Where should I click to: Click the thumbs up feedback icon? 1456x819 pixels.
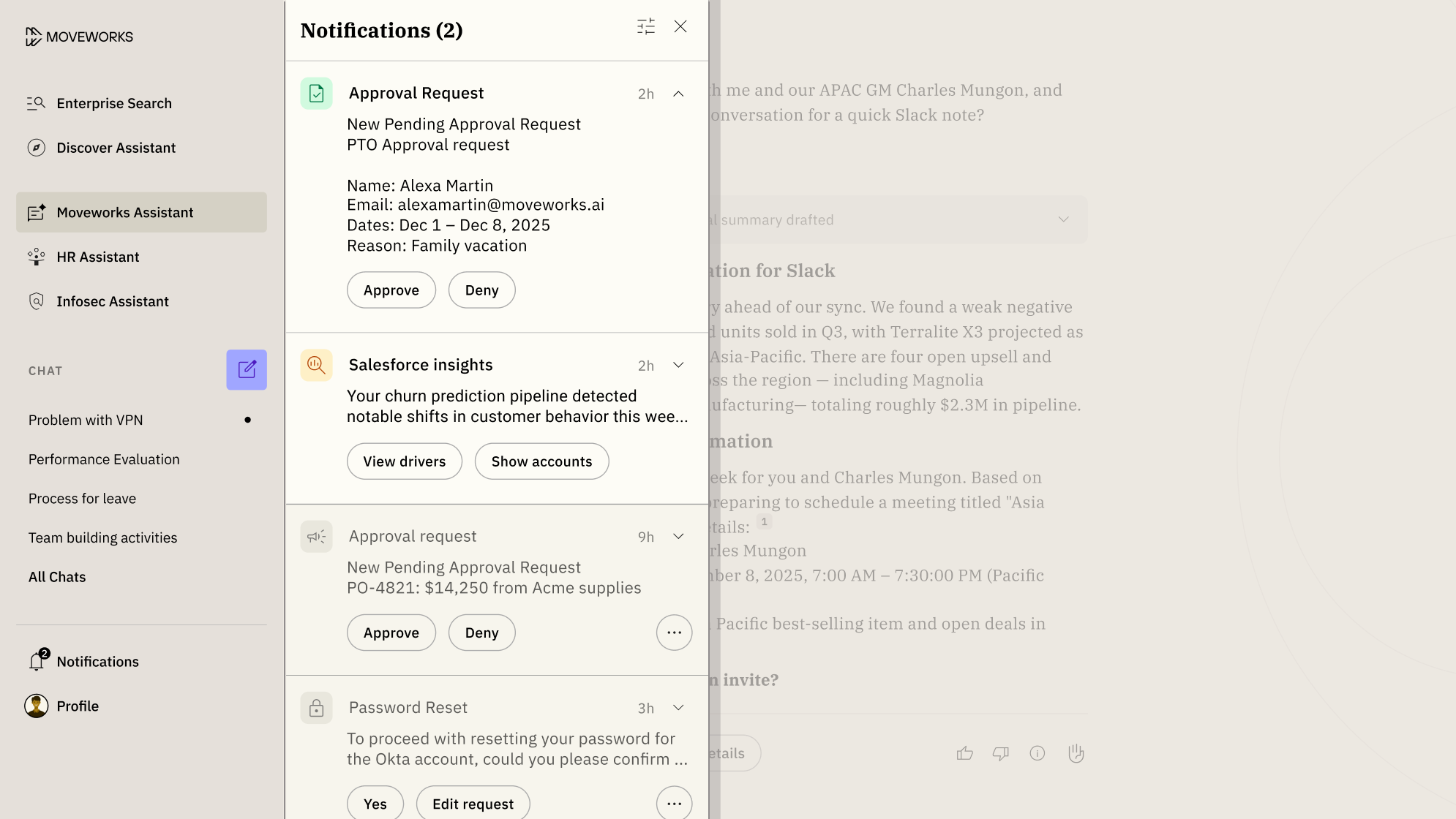(x=964, y=753)
